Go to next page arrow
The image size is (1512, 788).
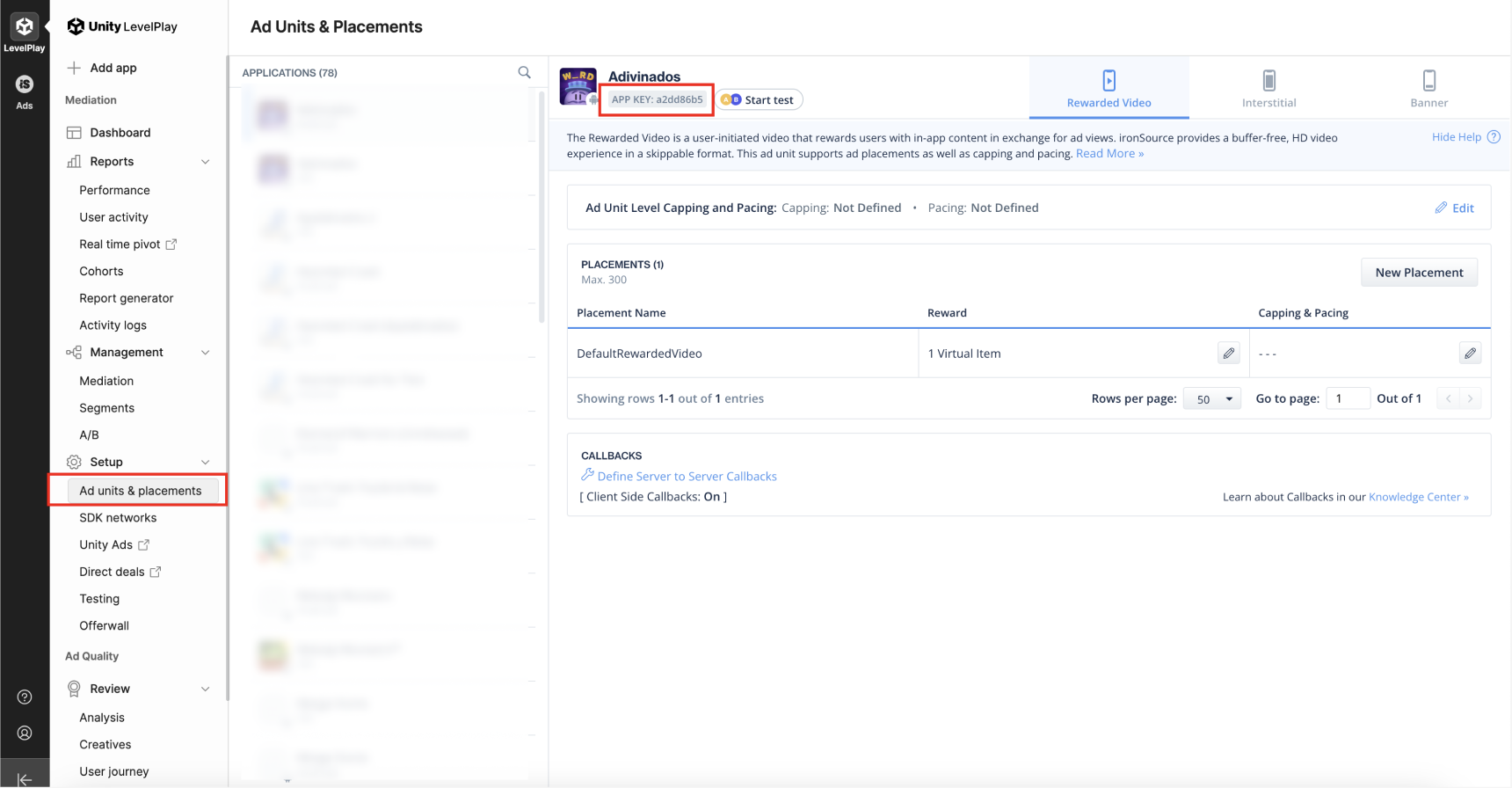1470,398
